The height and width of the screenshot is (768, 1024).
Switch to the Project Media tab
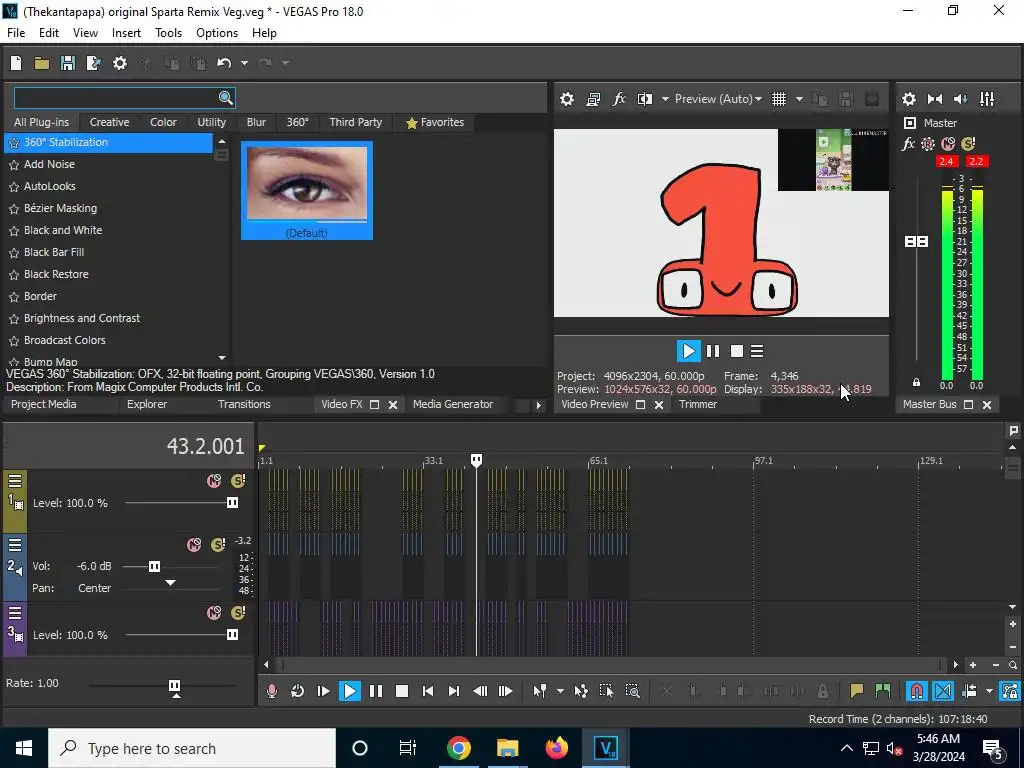click(x=43, y=404)
